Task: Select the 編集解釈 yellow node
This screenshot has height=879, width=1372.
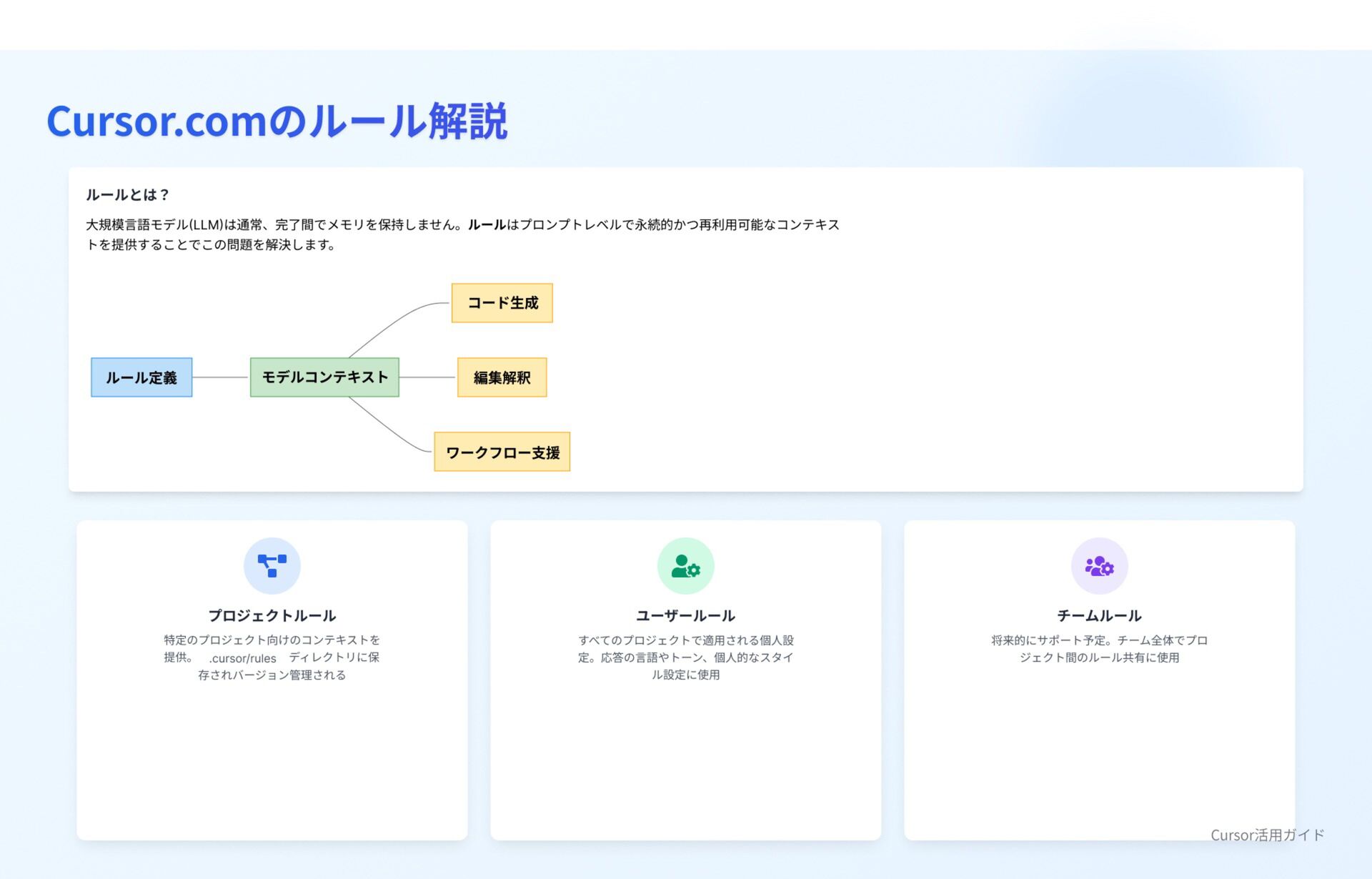Action: click(x=502, y=377)
